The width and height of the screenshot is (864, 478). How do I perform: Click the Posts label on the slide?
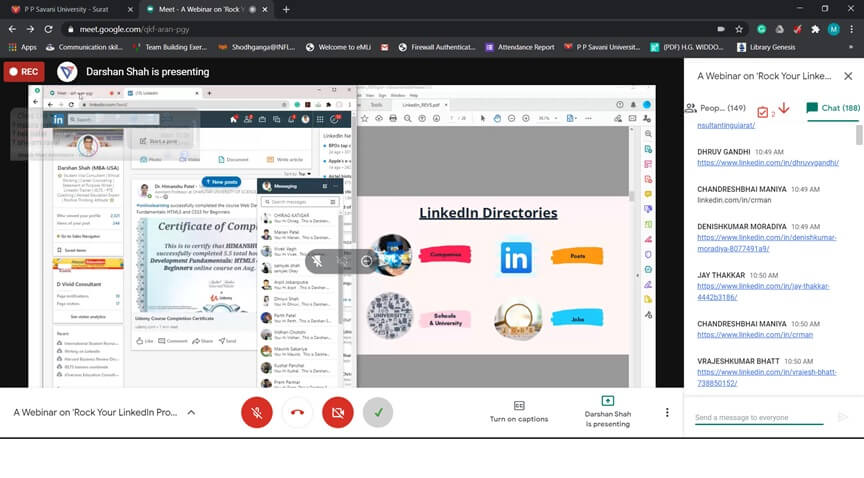[x=577, y=256]
